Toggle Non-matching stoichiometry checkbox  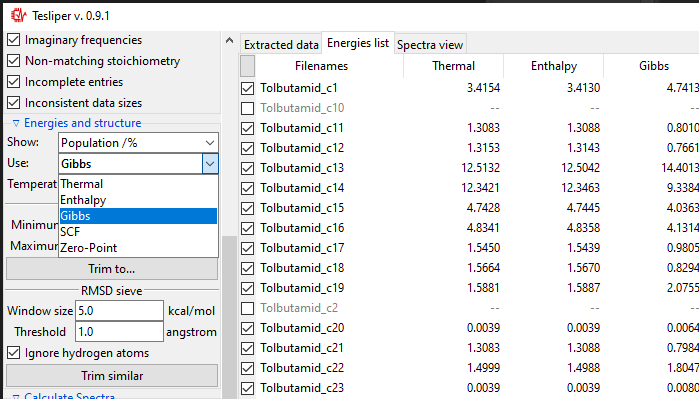tap(14, 61)
